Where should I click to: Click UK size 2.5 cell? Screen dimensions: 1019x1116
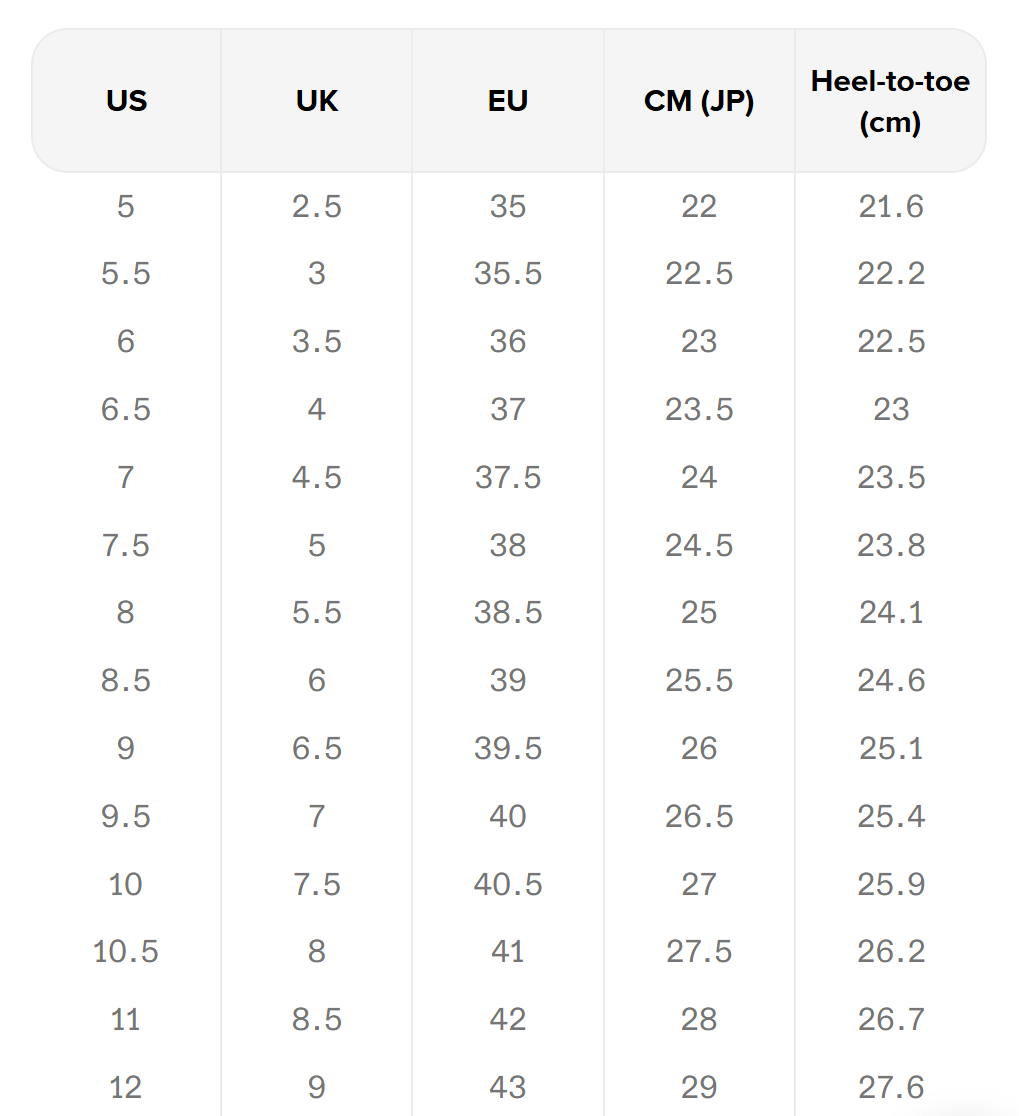tap(317, 207)
